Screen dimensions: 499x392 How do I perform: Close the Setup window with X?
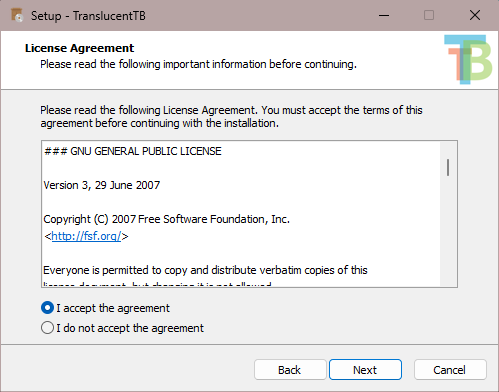pos(475,15)
